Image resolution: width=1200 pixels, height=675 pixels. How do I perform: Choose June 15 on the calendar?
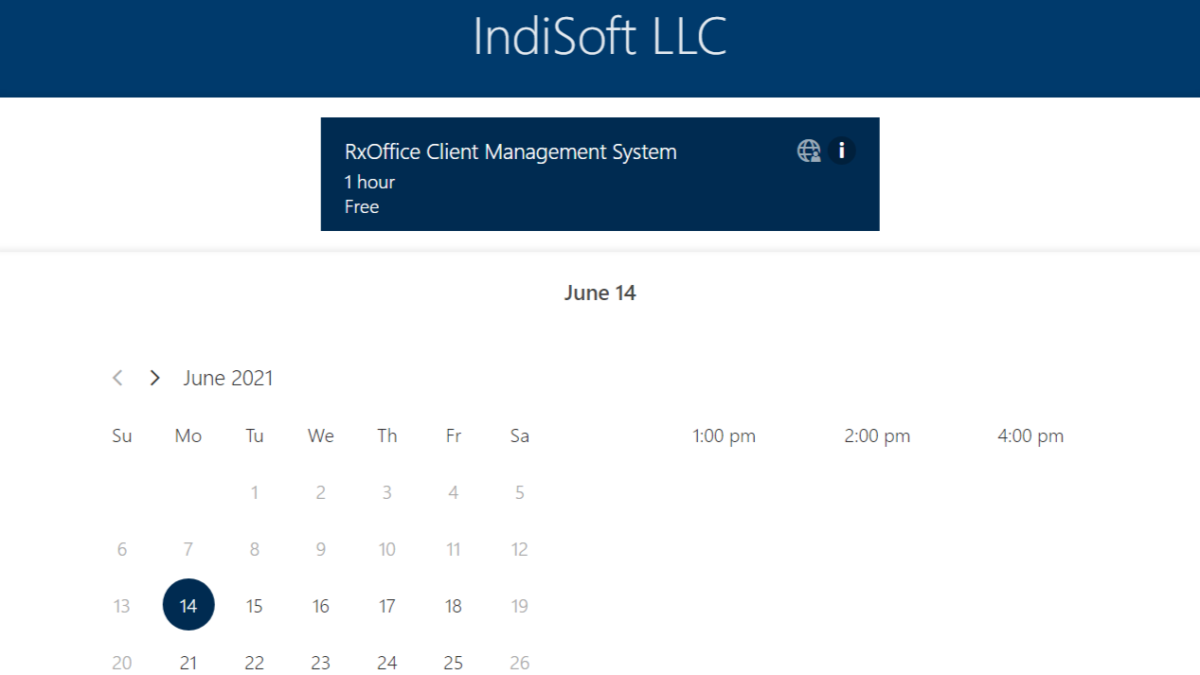click(x=254, y=606)
